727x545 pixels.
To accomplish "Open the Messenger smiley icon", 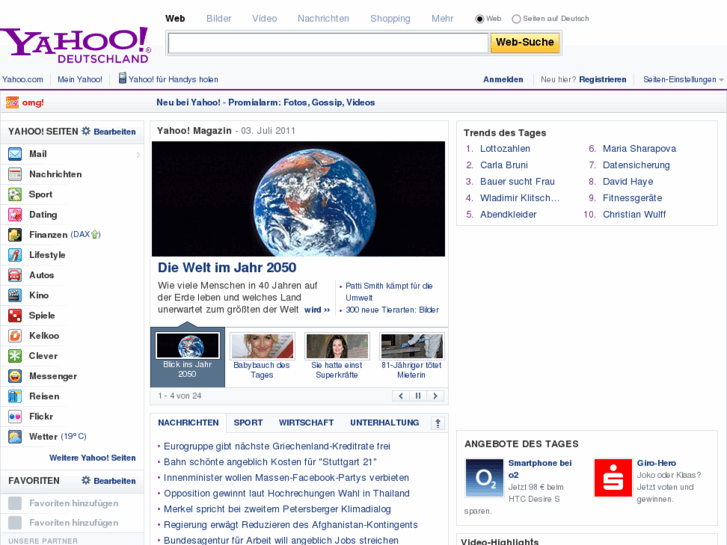I will pyautogui.click(x=15, y=376).
